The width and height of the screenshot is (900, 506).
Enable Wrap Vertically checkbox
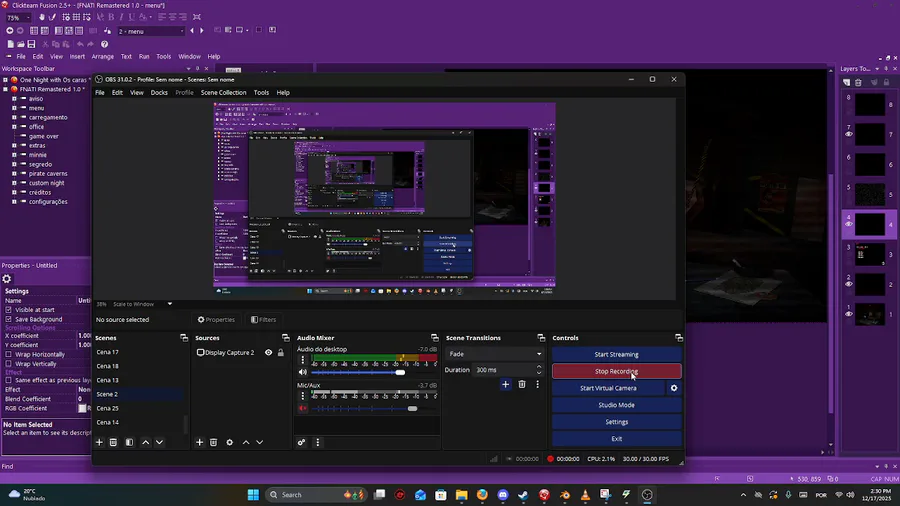tap(8, 364)
